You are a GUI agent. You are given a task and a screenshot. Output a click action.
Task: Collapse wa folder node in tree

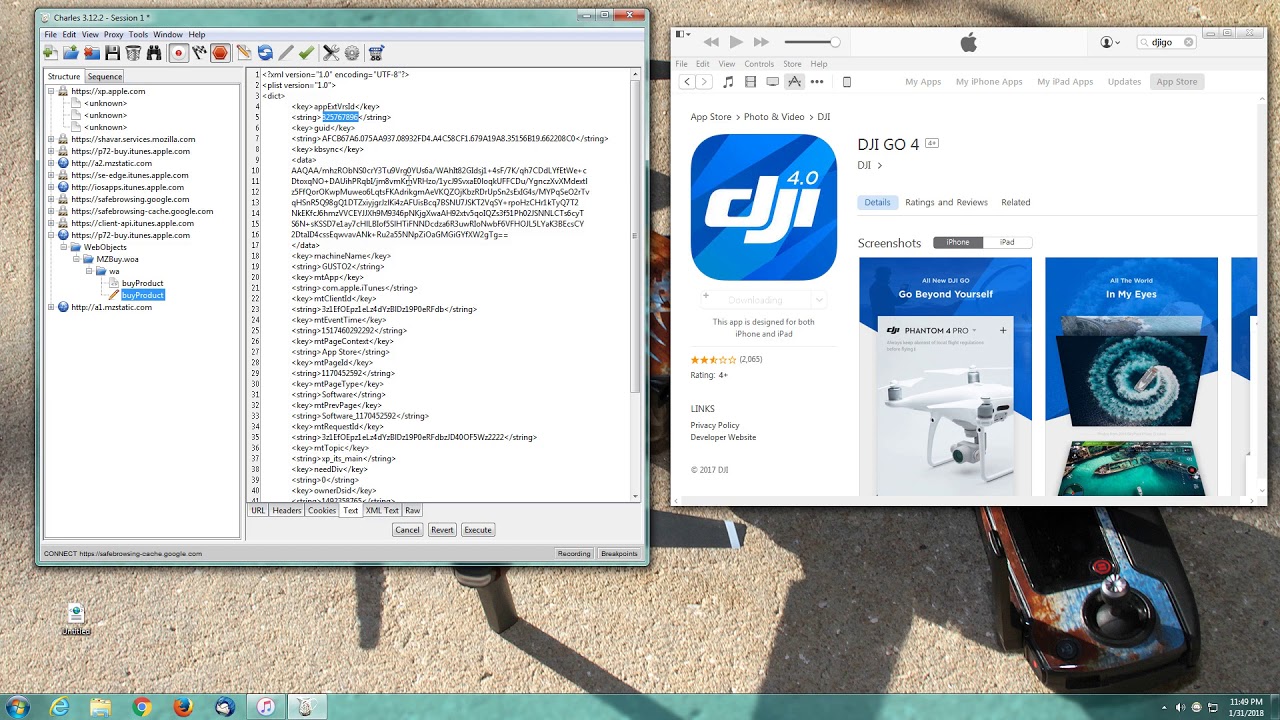tap(88, 271)
